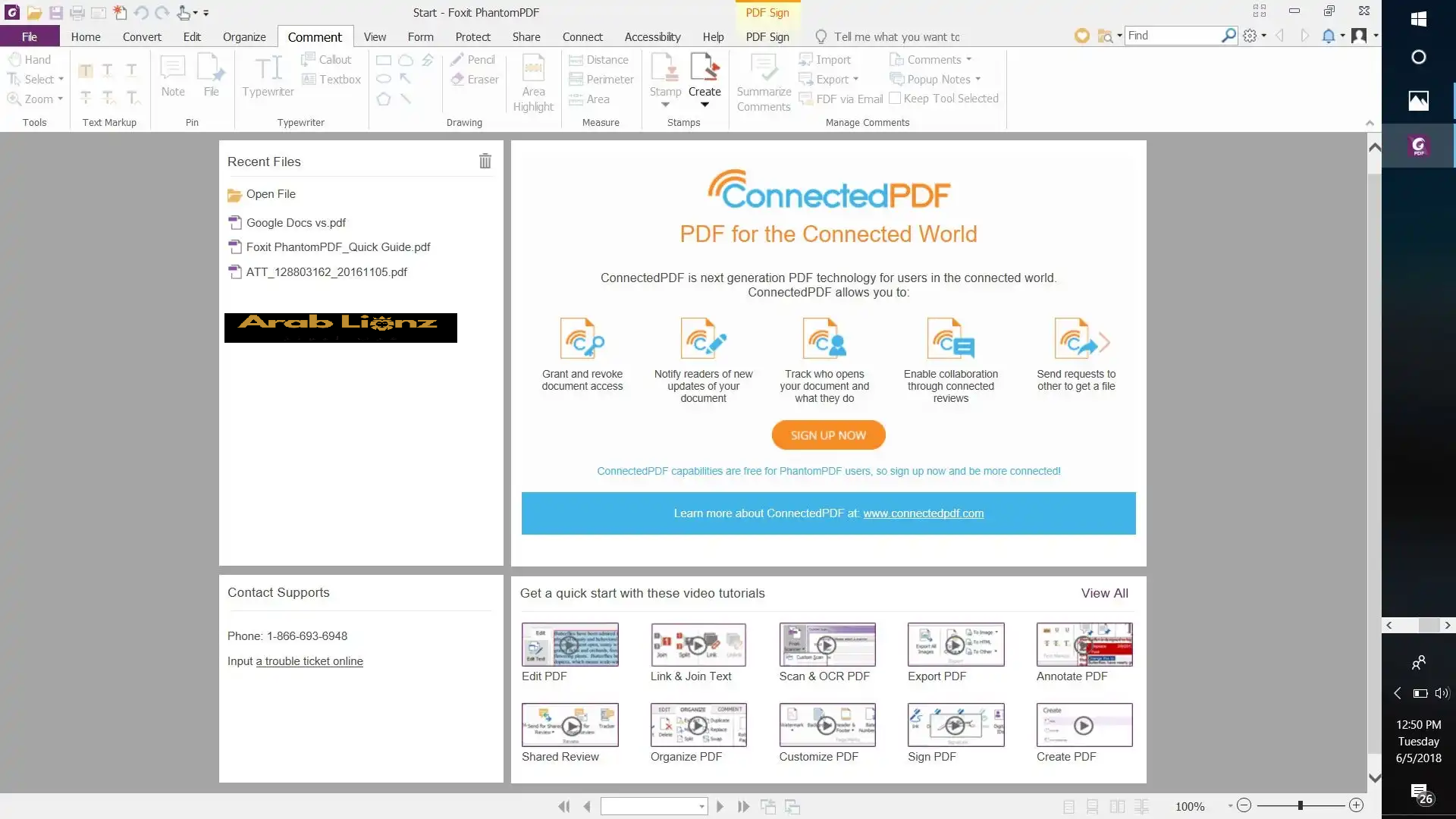This screenshot has height=819, width=1456.
Task: Click Summarize Comments
Action: 764,83
